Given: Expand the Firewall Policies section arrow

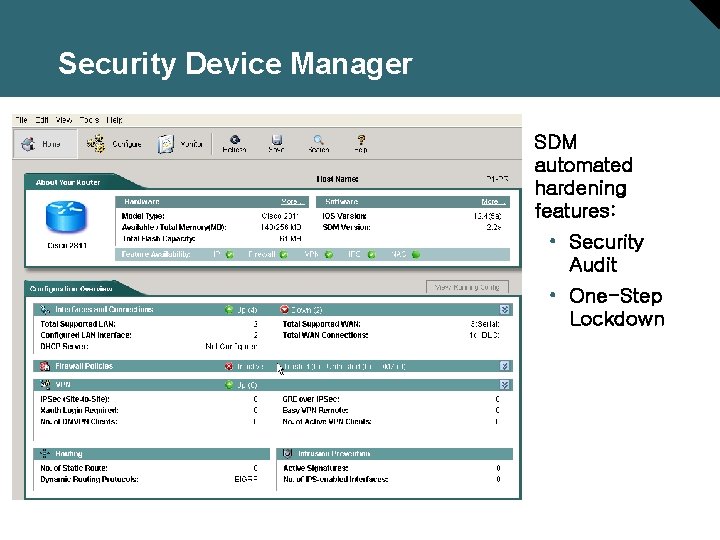Looking at the screenshot, I should pos(504,366).
